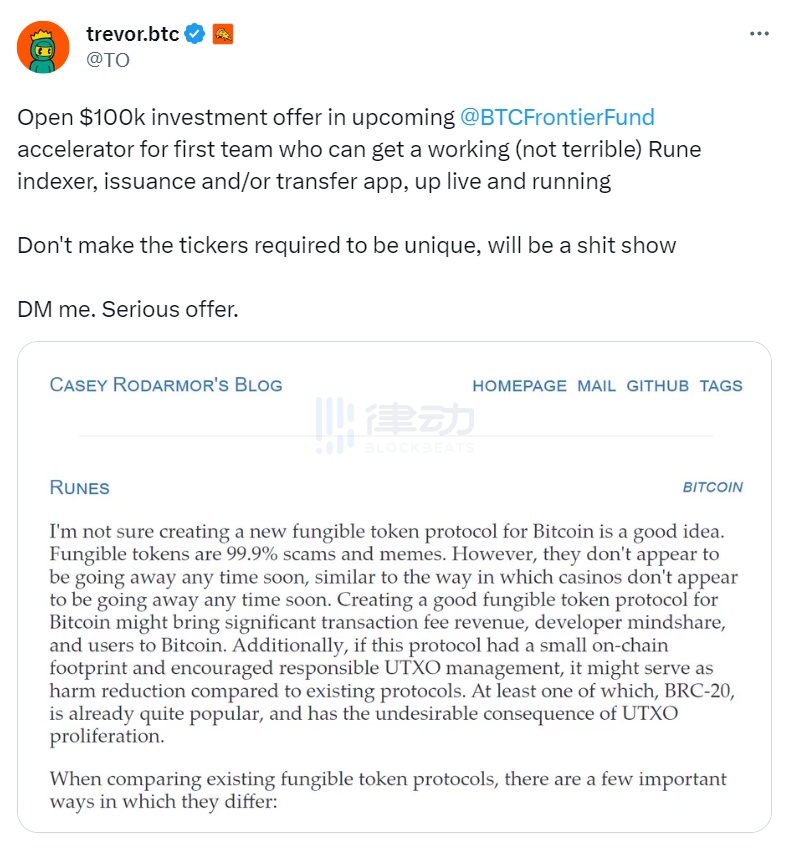Image resolution: width=791 pixels, height=851 pixels.
Task: Click the 'Open $100k investment offer' text
Action: tap(236, 117)
